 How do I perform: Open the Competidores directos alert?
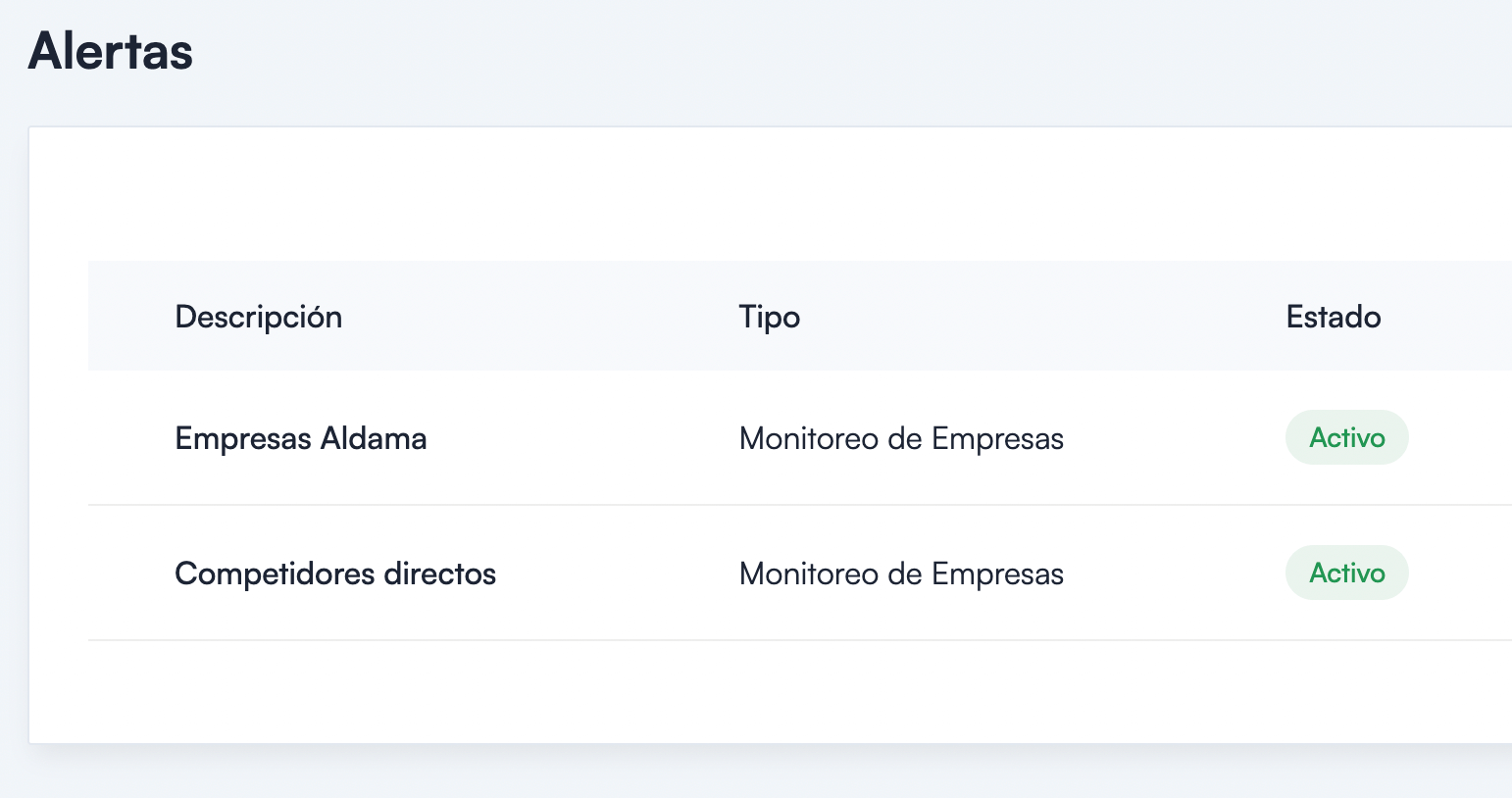tap(335, 574)
